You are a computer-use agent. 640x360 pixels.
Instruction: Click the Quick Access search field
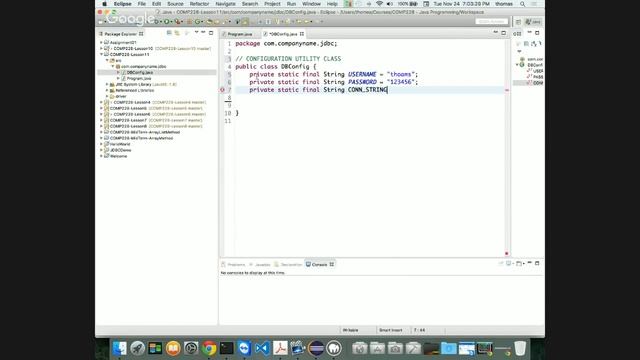(491, 21)
